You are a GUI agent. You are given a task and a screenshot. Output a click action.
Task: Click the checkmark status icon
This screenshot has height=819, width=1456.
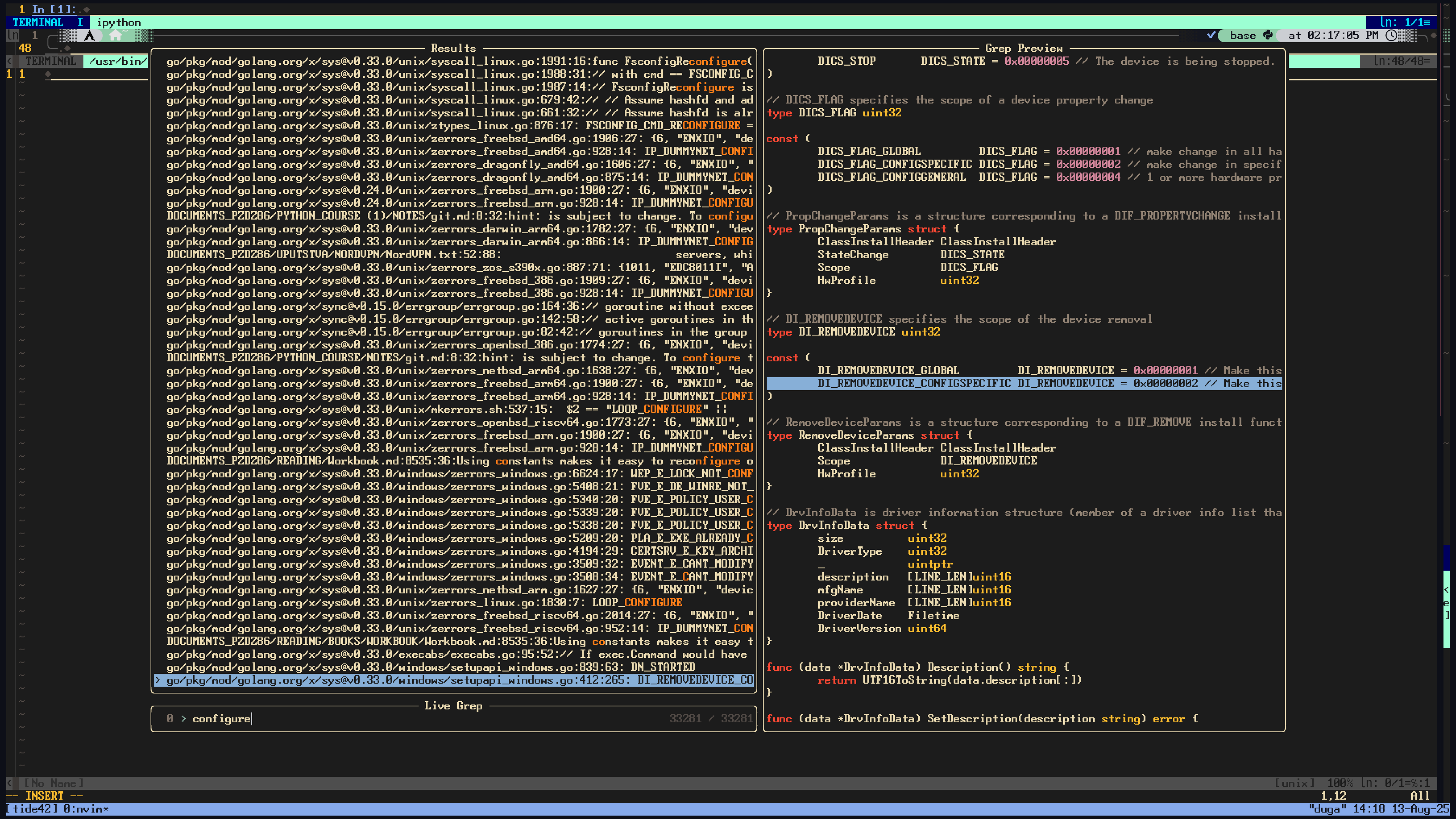pyautogui.click(x=1211, y=35)
